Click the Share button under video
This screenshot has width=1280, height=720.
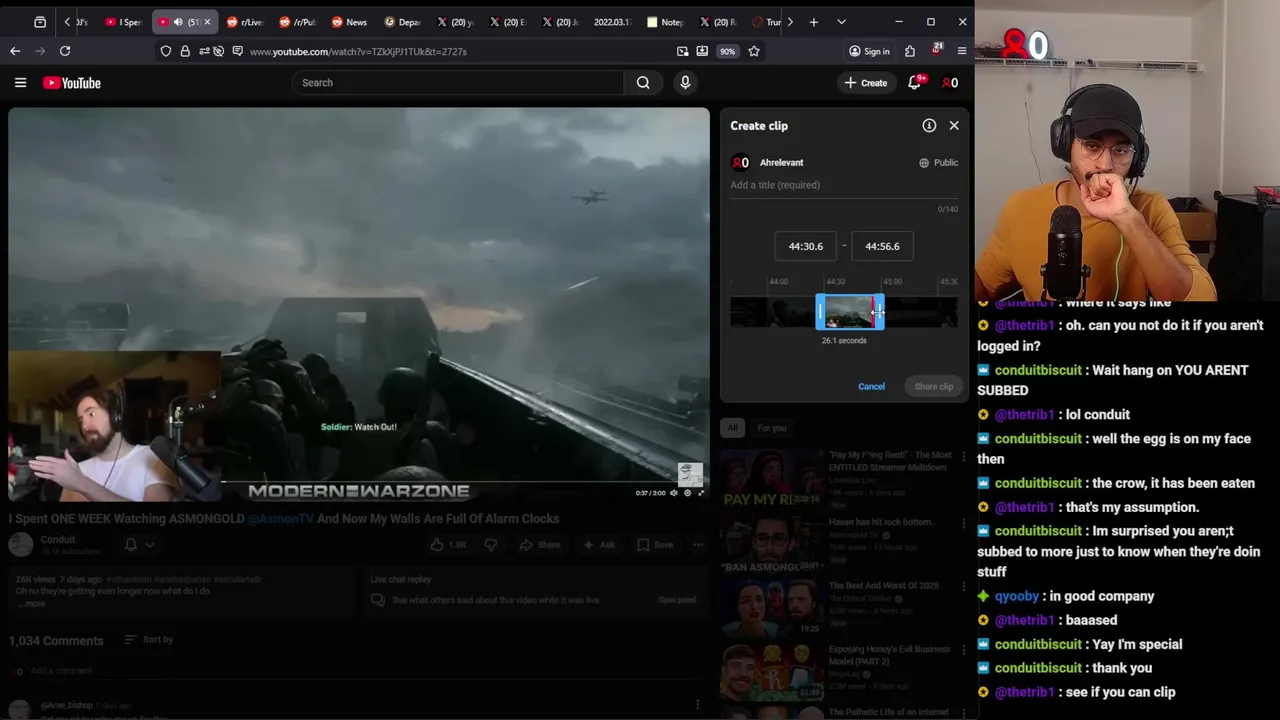(539, 545)
